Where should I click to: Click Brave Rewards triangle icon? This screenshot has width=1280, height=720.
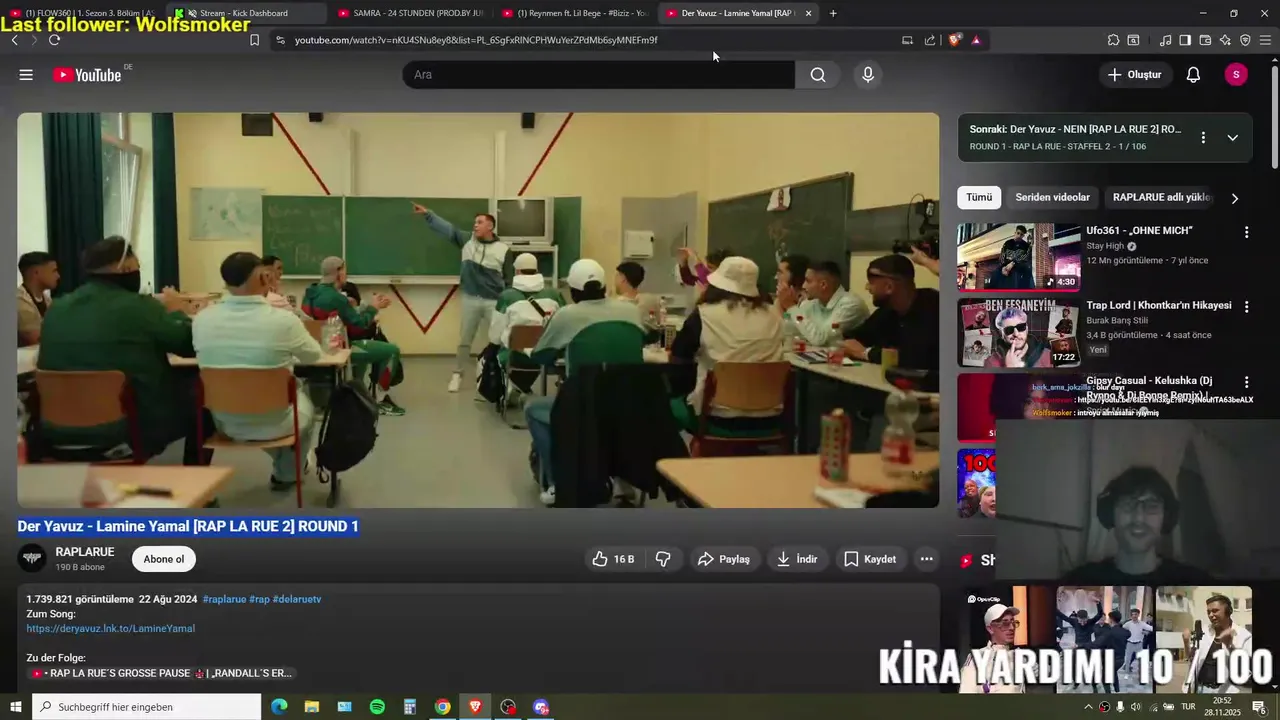[976, 40]
